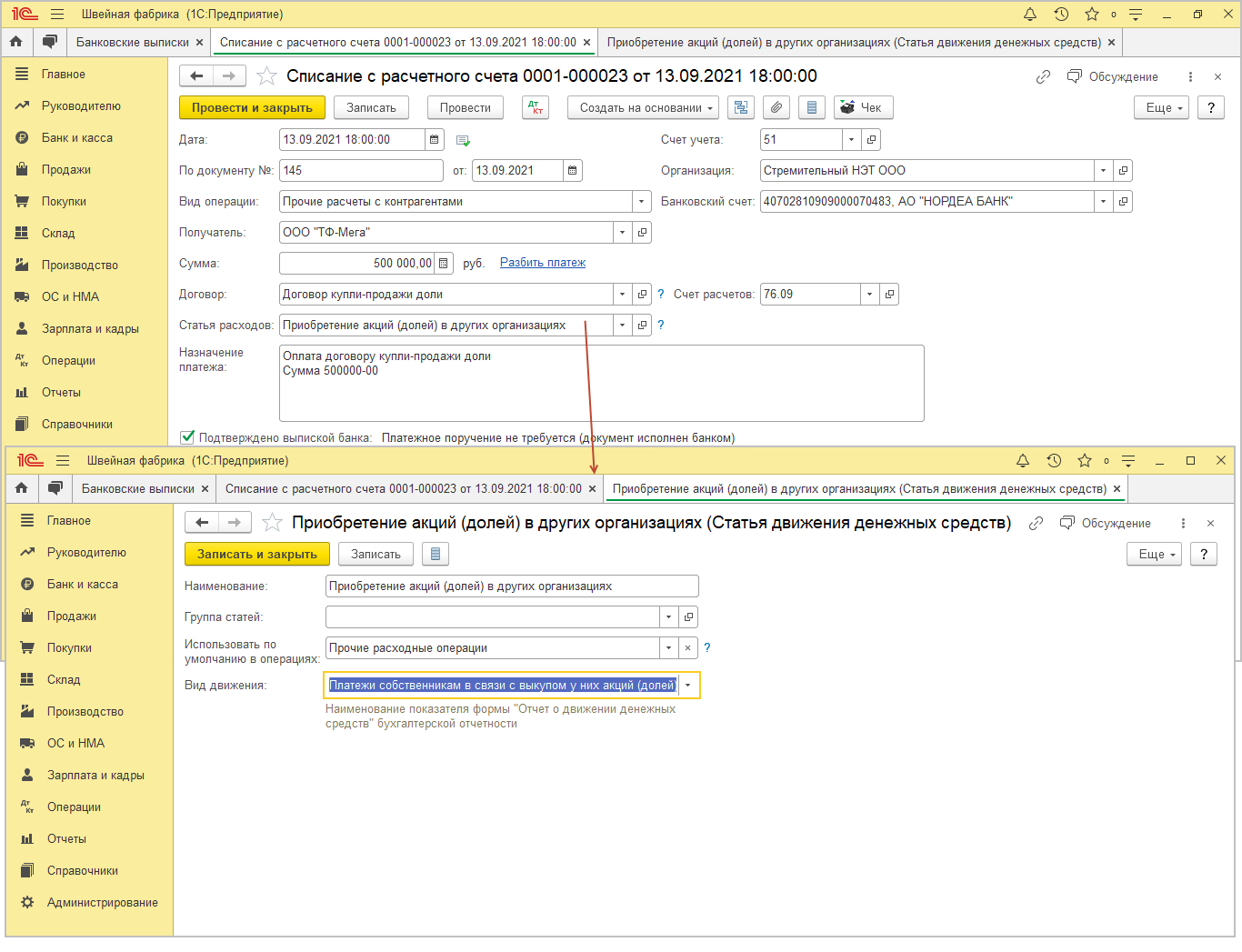Click the calendar icon of the Дата field
1242x952 pixels.
coord(435,140)
